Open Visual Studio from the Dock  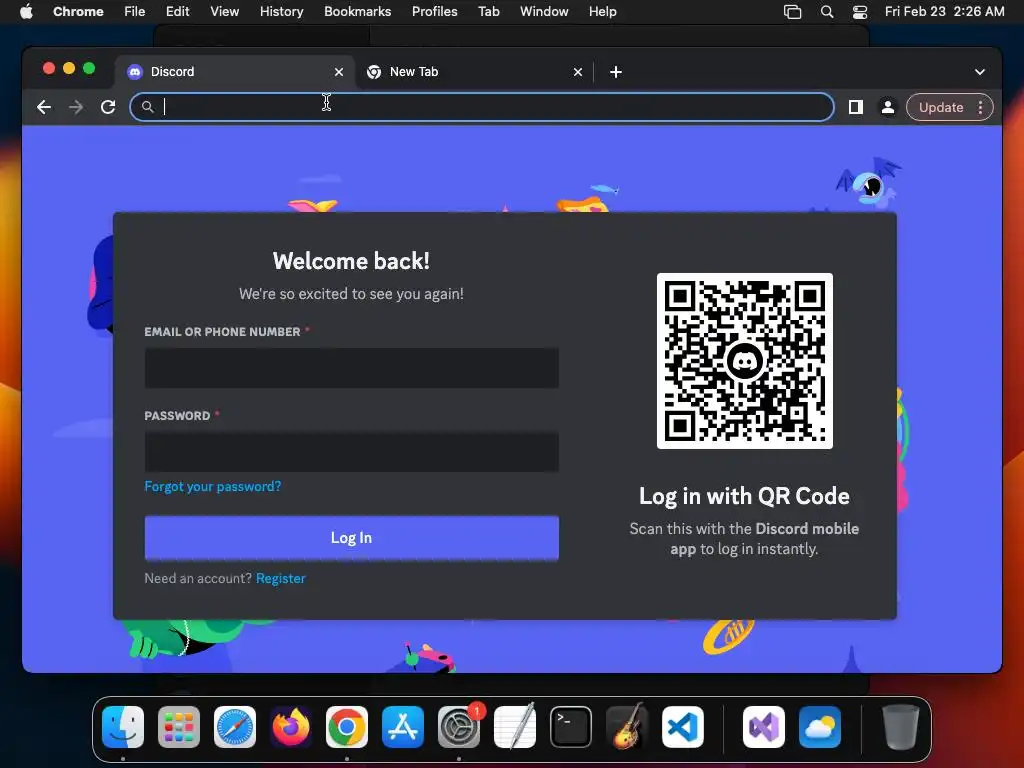(764, 727)
